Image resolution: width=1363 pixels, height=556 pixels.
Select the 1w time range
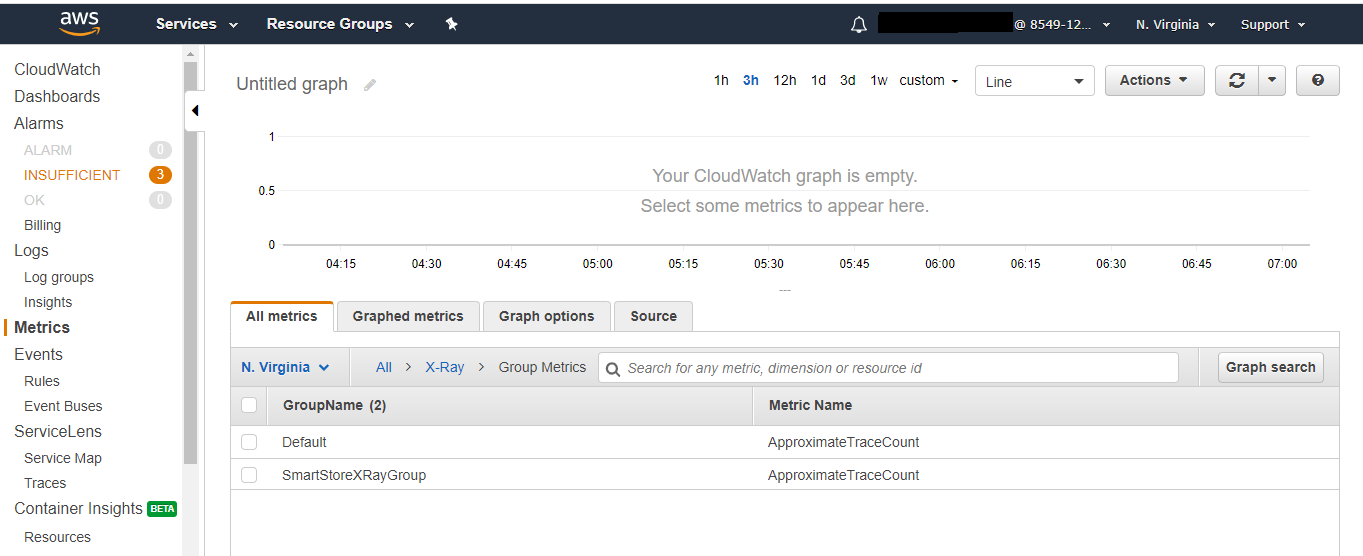(878, 80)
